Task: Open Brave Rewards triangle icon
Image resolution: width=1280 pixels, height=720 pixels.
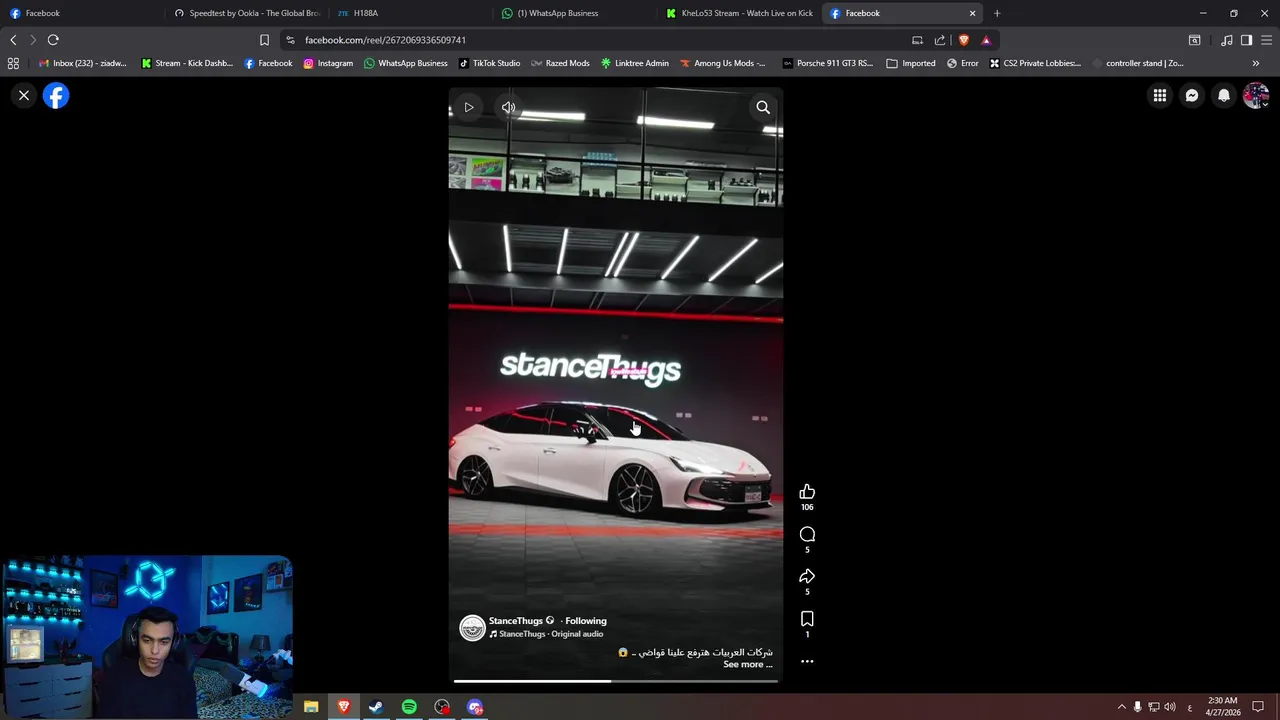Action: click(986, 40)
